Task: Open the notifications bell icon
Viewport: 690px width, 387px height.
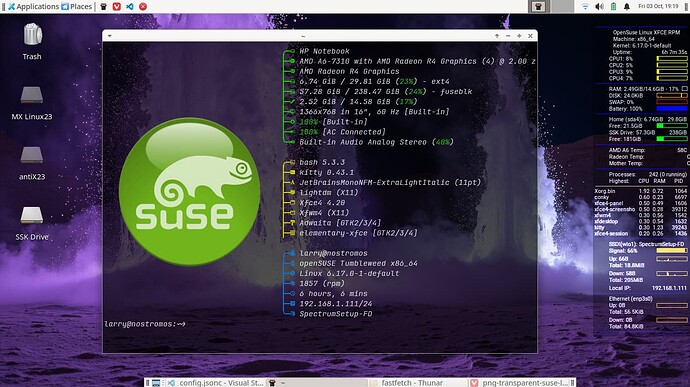Action: coord(627,7)
